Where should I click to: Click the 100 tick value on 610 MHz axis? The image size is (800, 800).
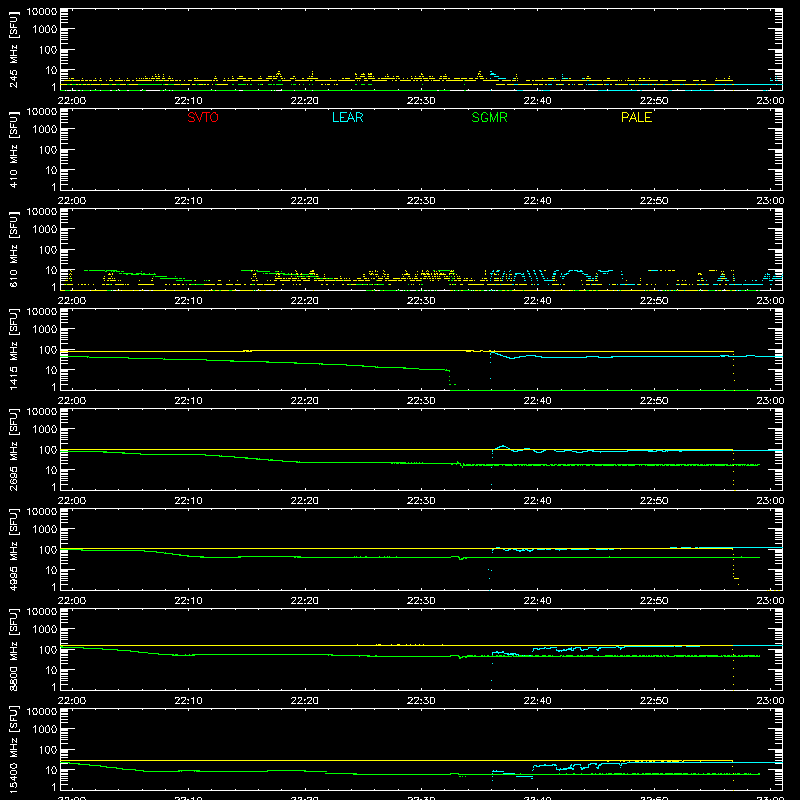coord(48,250)
